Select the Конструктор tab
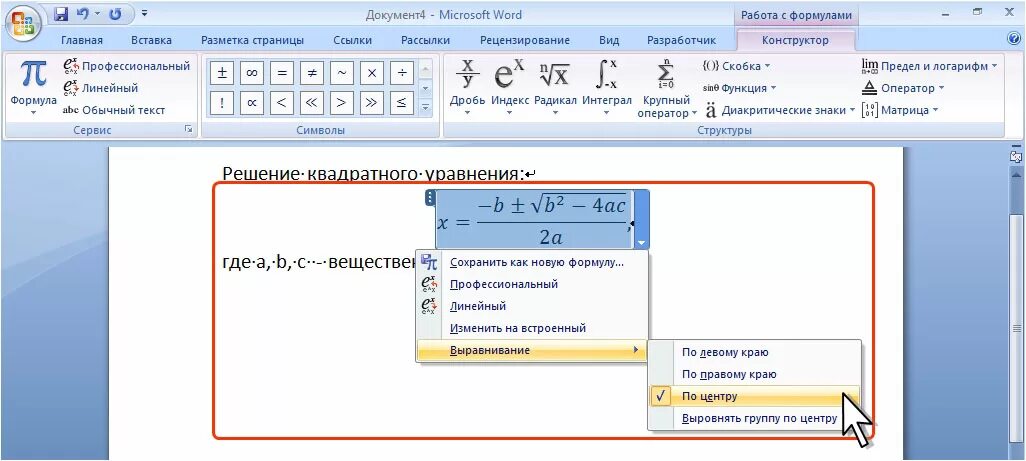Image resolution: width=1026 pixels, height=461 pixels. click(x=795, y=40)
